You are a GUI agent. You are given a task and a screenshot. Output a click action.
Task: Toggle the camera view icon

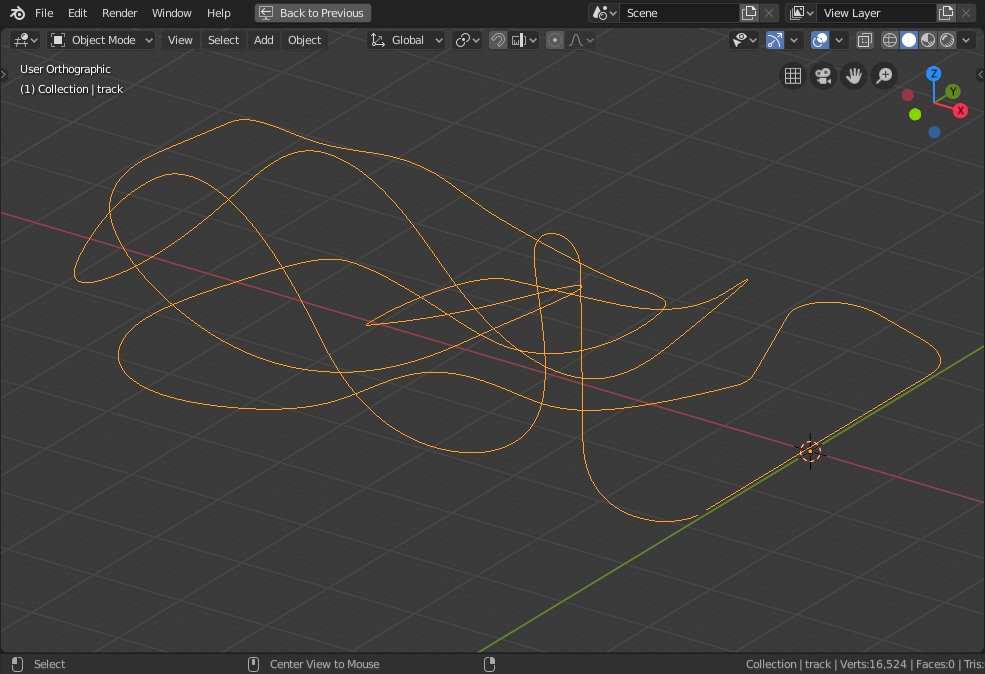coord(823,76)
